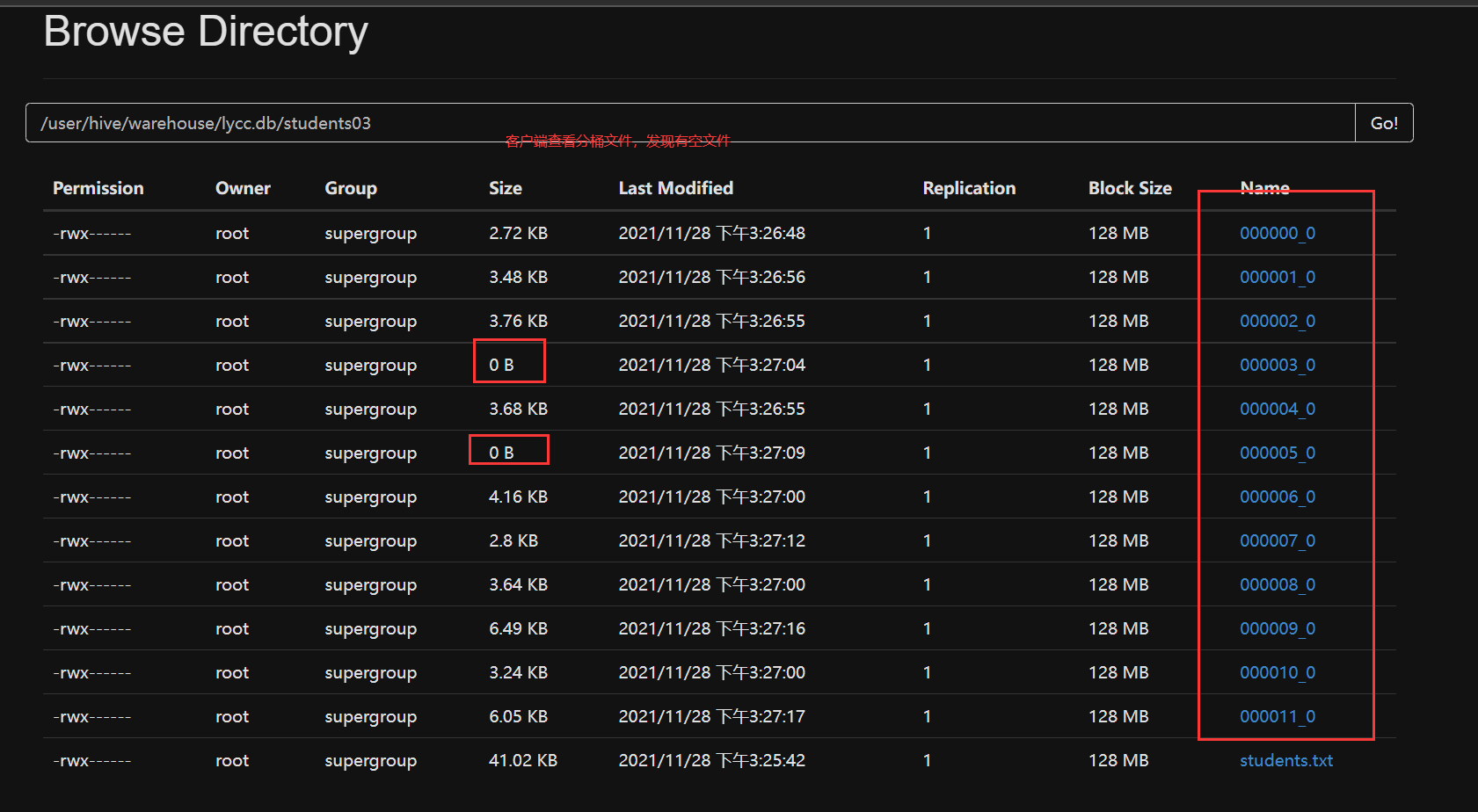Open file 000002_0
Image resolution: width=1478 pixels, height=812 pixels.
(x=1278, y=321)
